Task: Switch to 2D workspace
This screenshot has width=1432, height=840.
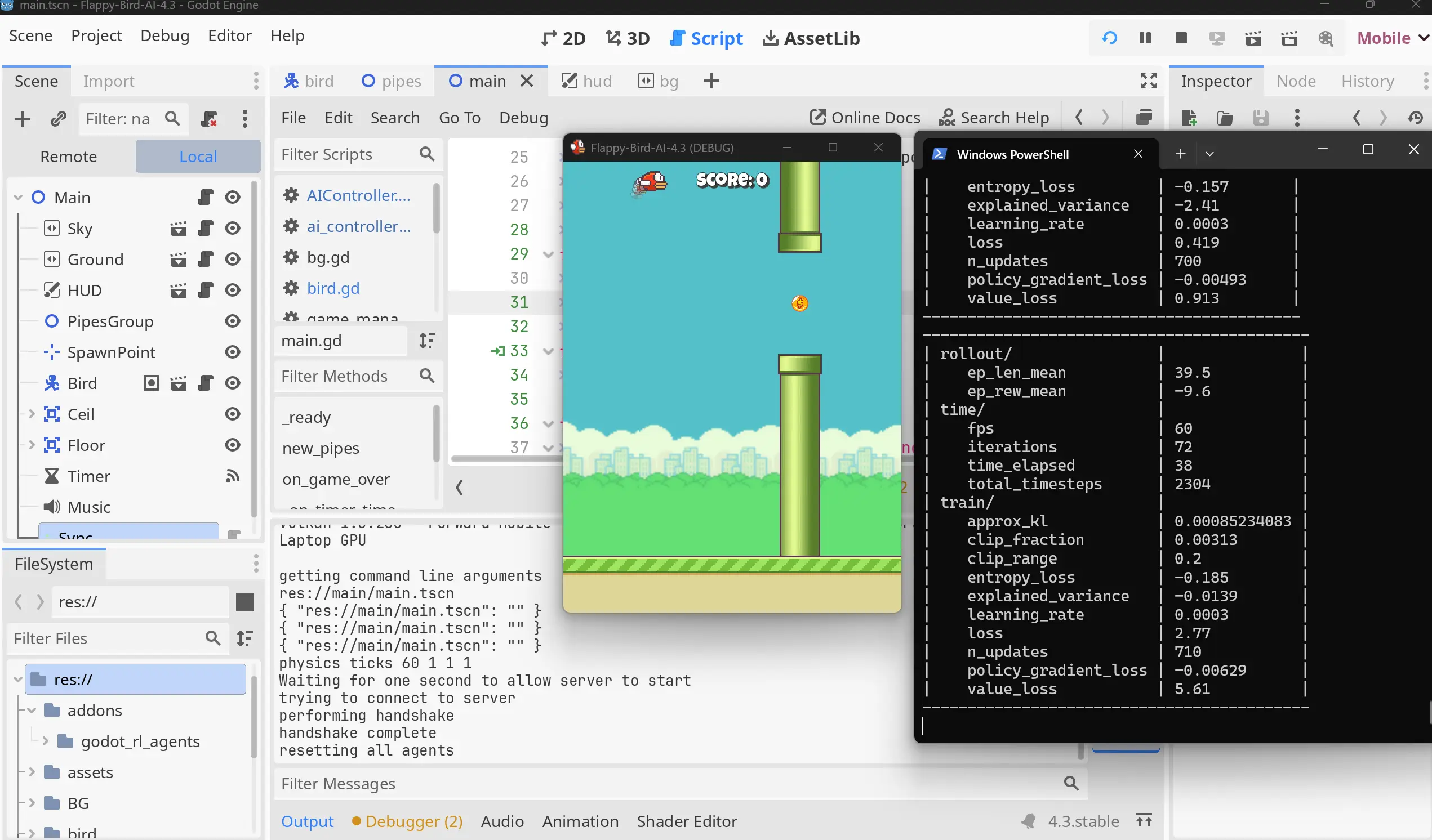Action: click(x=563, y=38)
